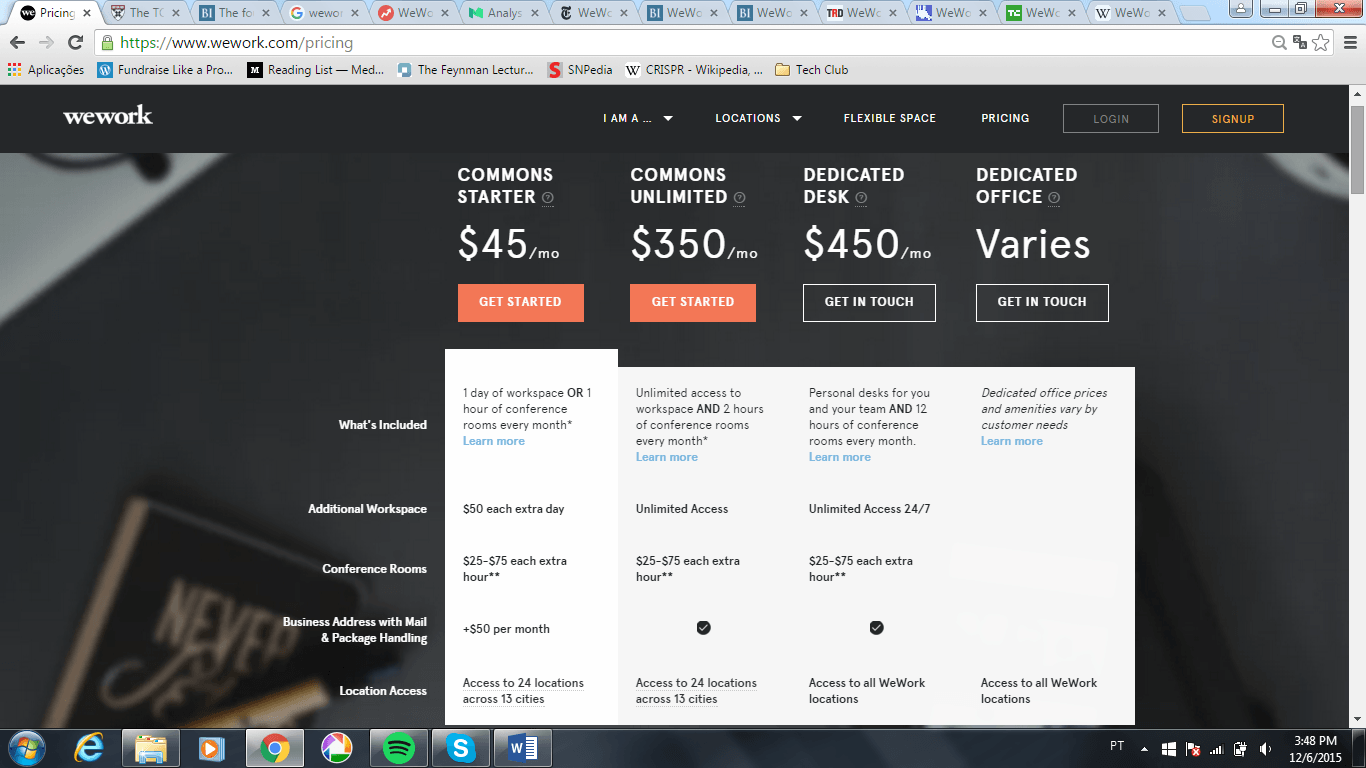This screenshot has width=1366, height=768.
Task: Expand the Locations dropdown in the header
Action: pyautogui.click(x=758, y=118)
